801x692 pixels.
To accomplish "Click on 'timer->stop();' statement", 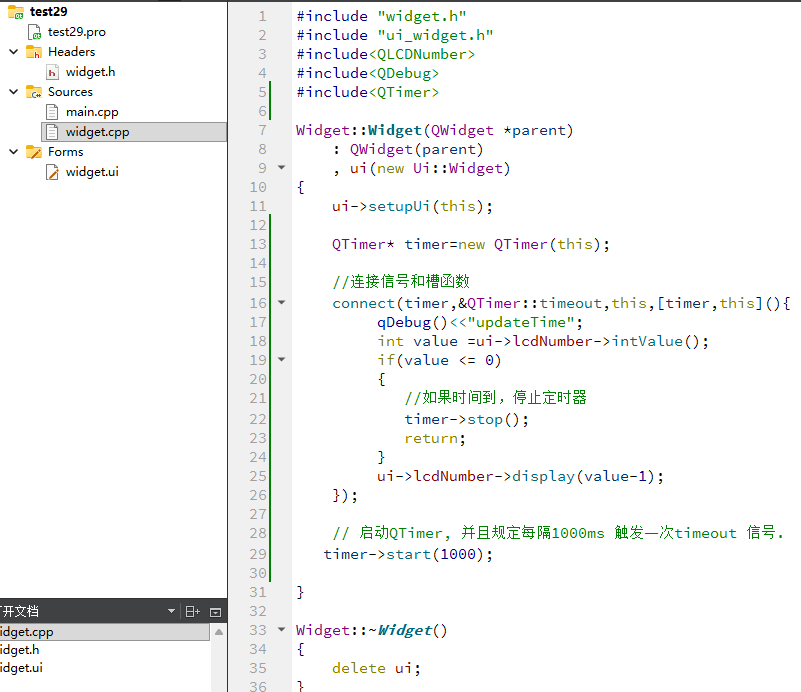I will tap(466, 419).
